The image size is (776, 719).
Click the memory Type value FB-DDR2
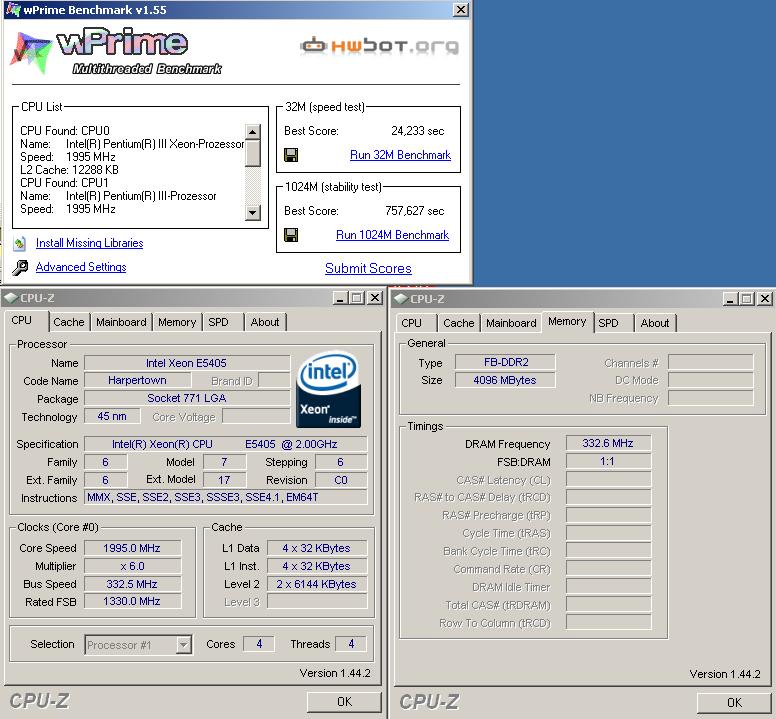coord(505,362)
